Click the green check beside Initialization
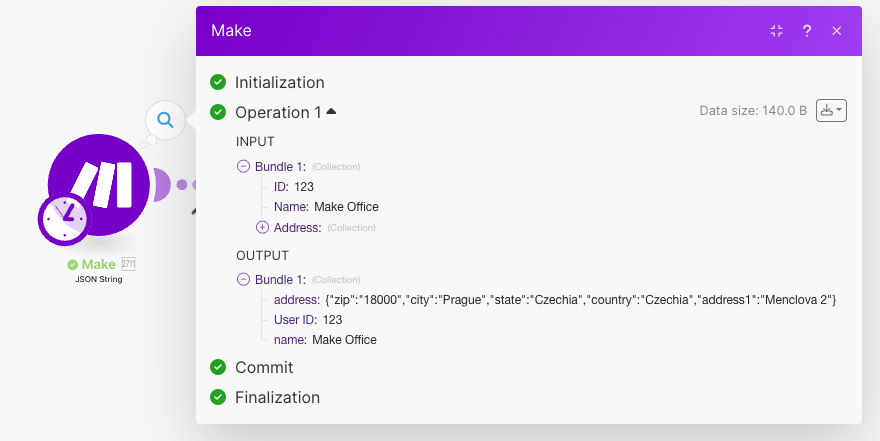Viewport: 880px width, 441px height. click(218, 82)
